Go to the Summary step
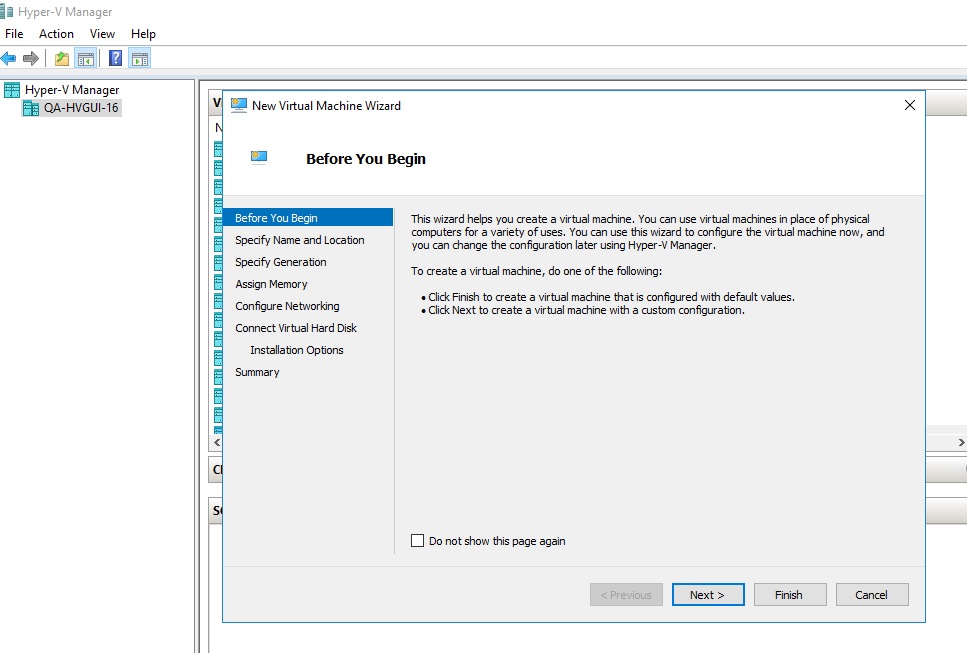The width and height of the screenshot is (967, 653). (x=257, y=372)
